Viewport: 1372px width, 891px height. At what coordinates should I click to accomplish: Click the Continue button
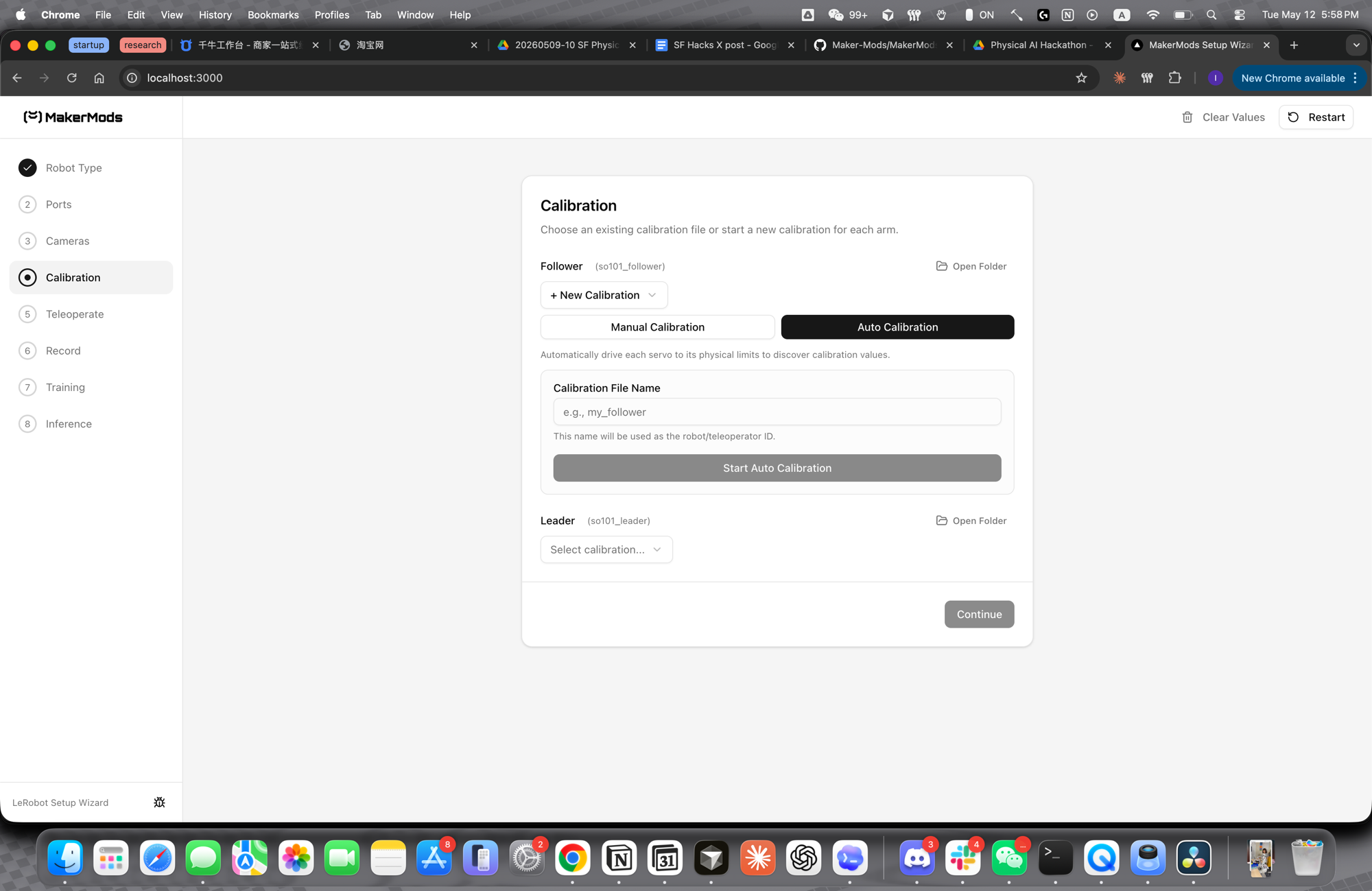point(979,614)
